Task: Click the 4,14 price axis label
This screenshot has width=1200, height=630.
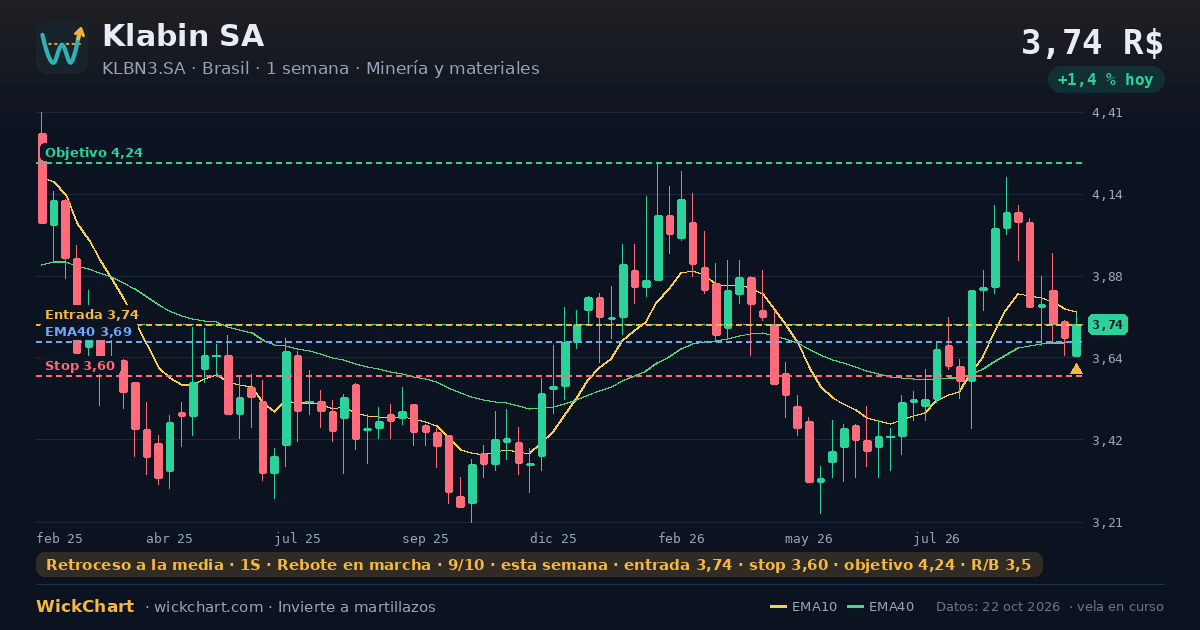Action: coord(1108,195)
